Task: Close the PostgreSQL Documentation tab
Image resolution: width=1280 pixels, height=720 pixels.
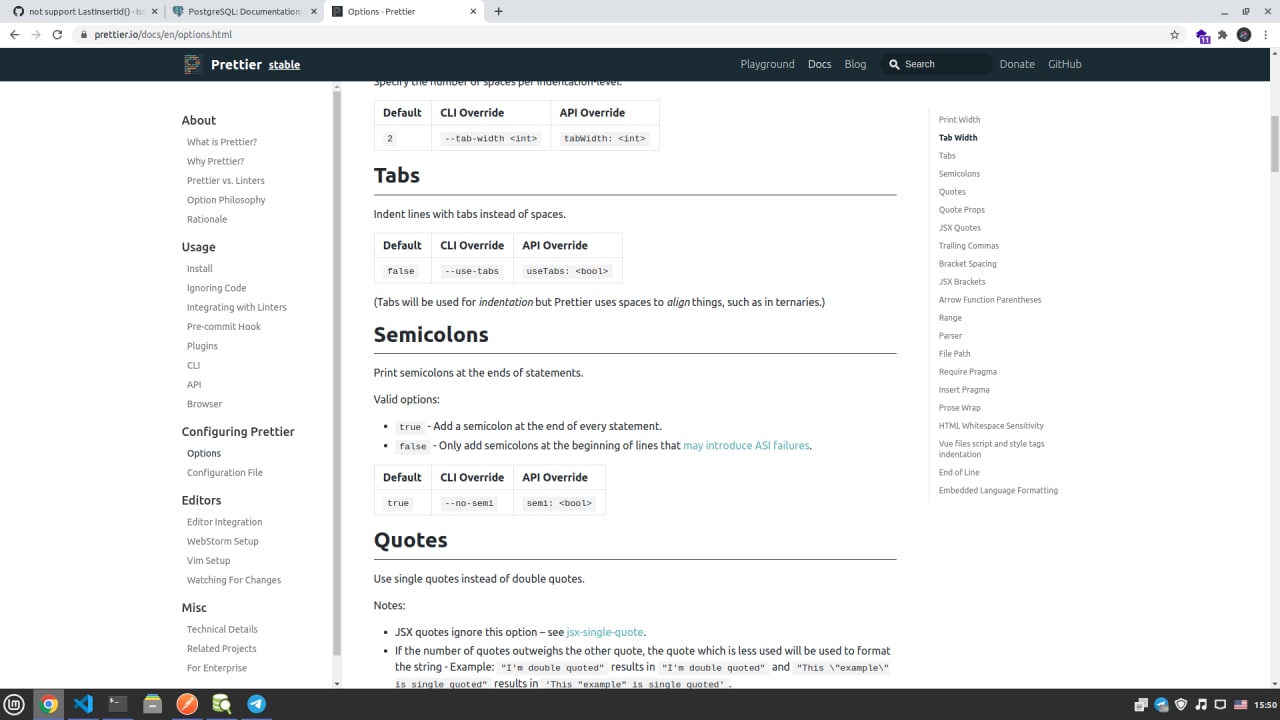Action: coord(313,11)
